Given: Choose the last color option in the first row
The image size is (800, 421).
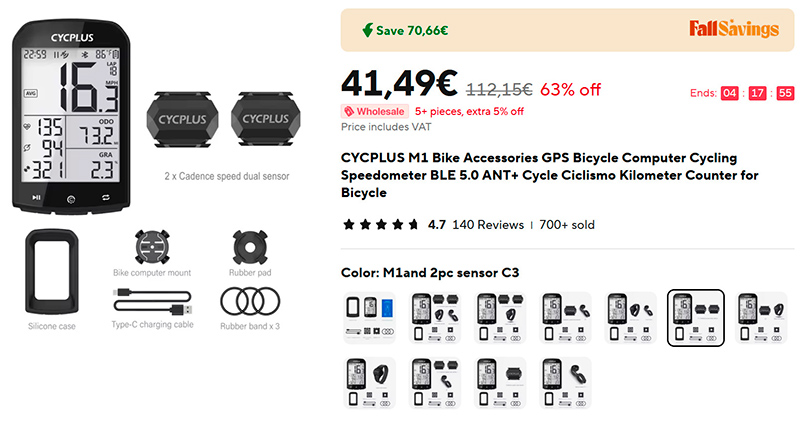Looking at the screenshot, I should click(x=762, y=317).
